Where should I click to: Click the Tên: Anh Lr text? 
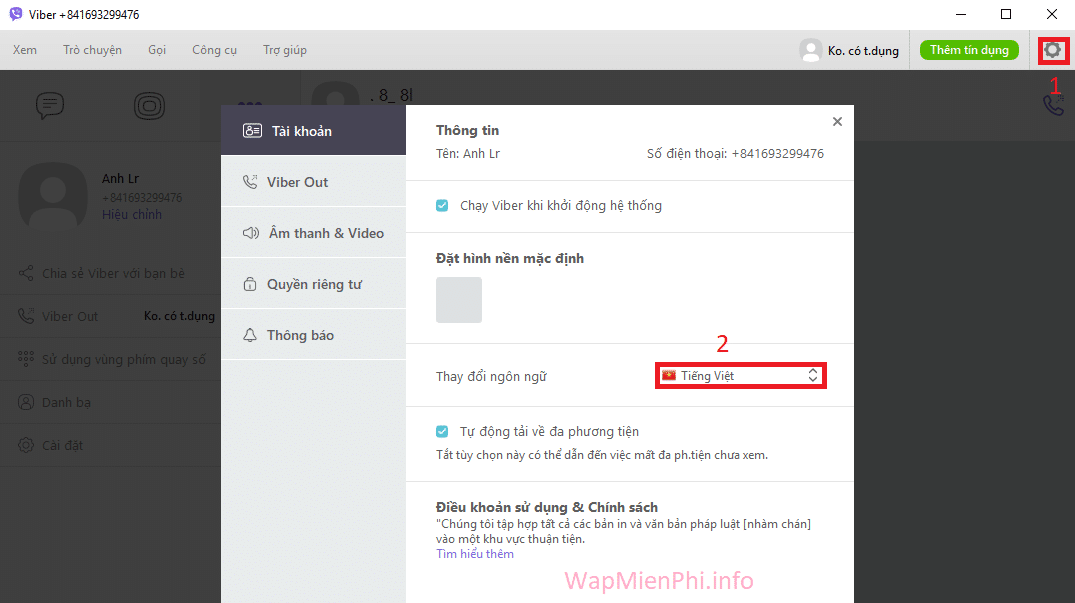coord(468,153)
